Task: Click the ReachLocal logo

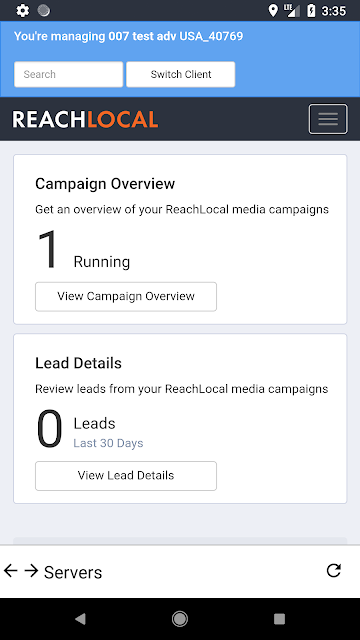Action: tap(85, 119)
